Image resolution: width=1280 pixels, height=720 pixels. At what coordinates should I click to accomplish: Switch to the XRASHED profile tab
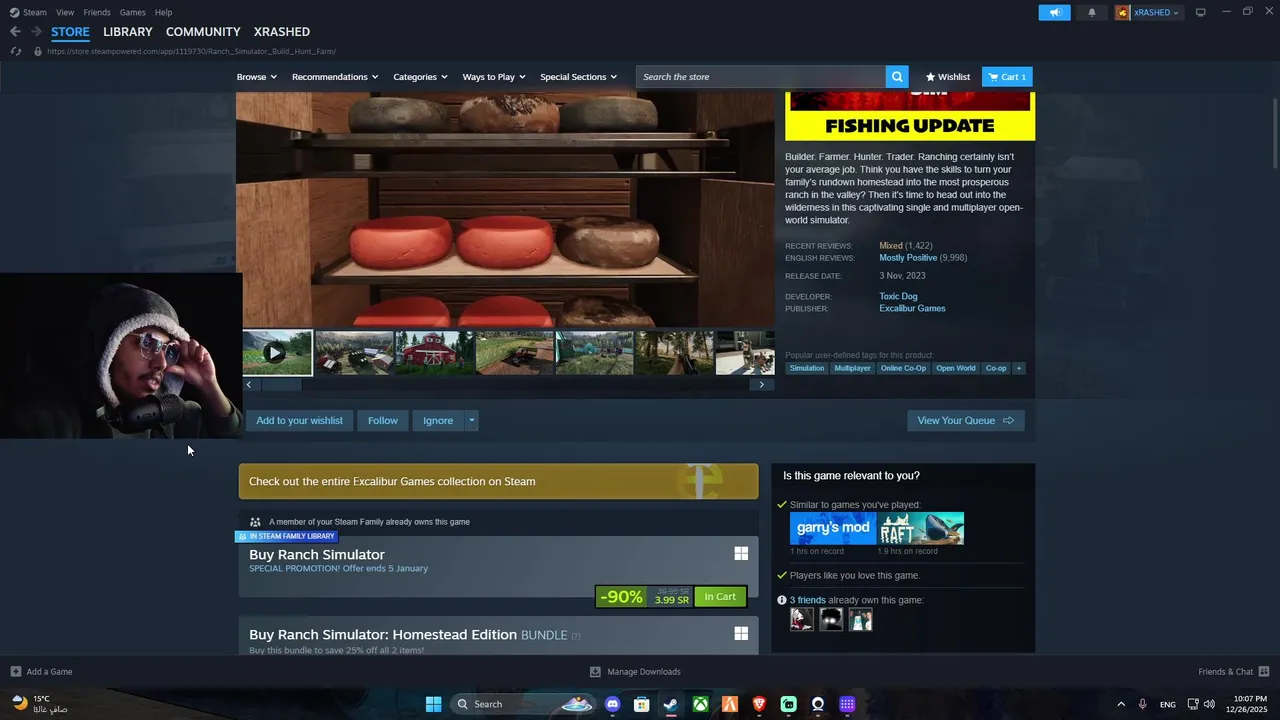[282, 32]
